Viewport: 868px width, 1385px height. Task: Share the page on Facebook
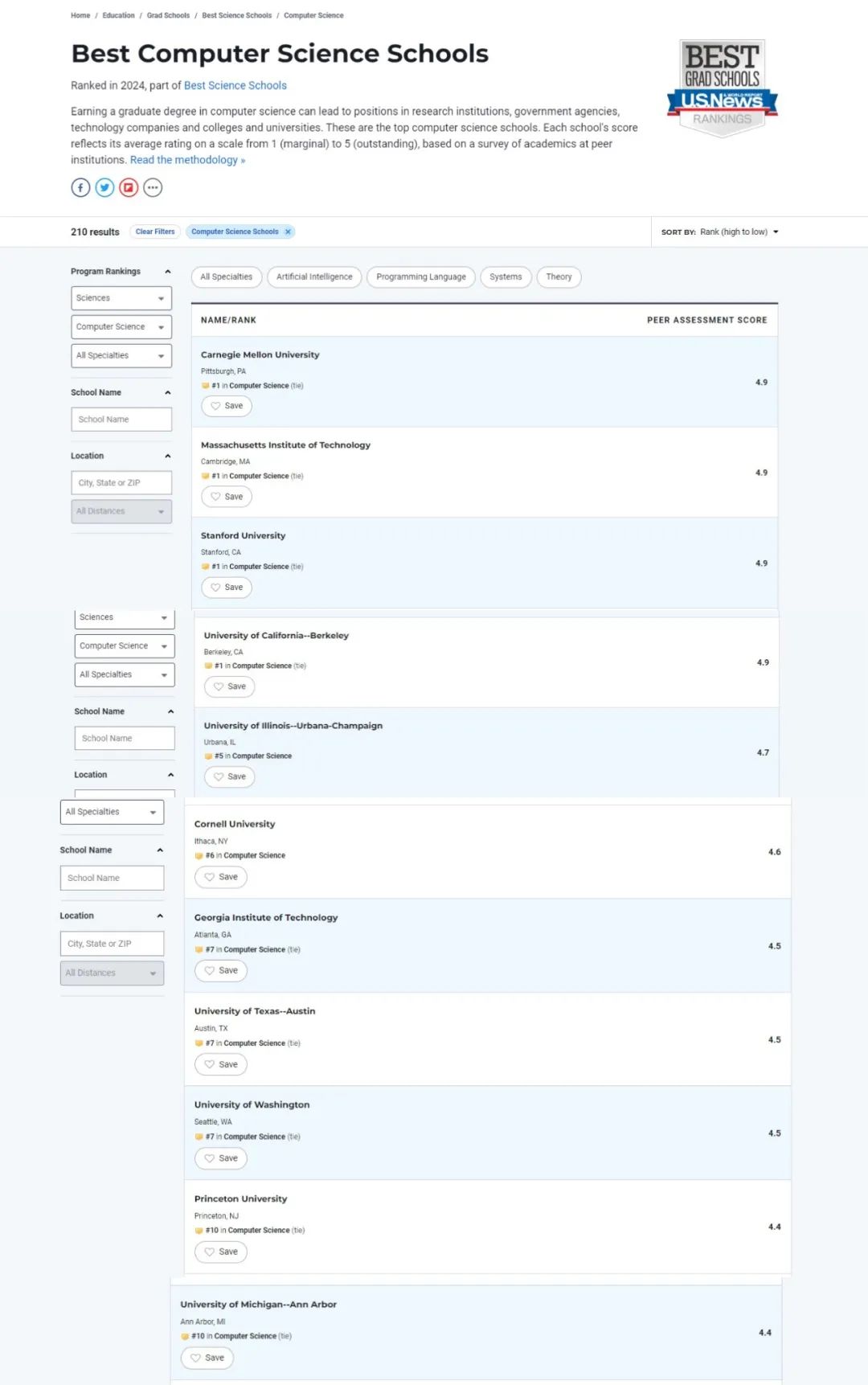(x=80, y=188)
